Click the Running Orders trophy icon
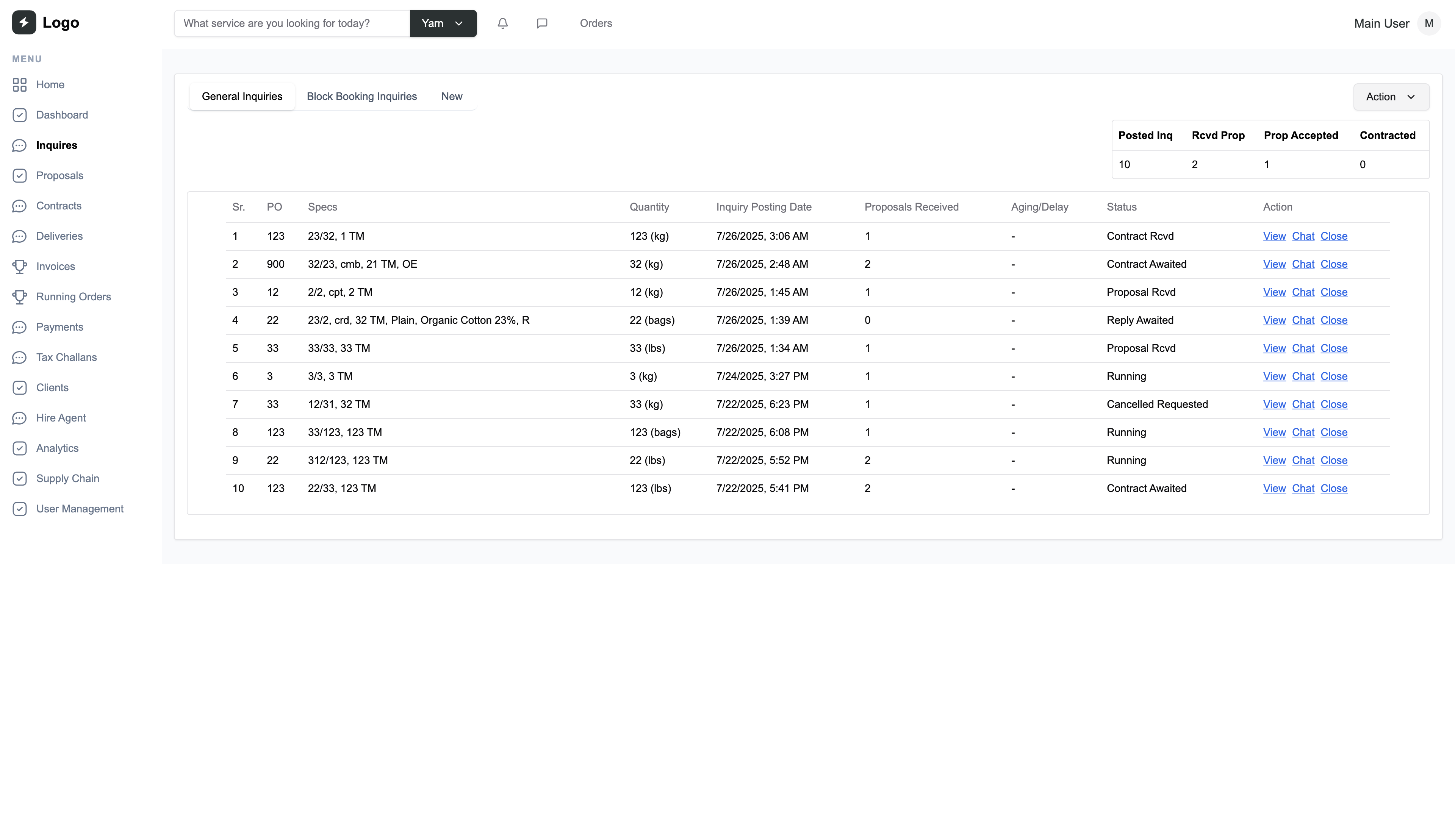 (20, 297)
